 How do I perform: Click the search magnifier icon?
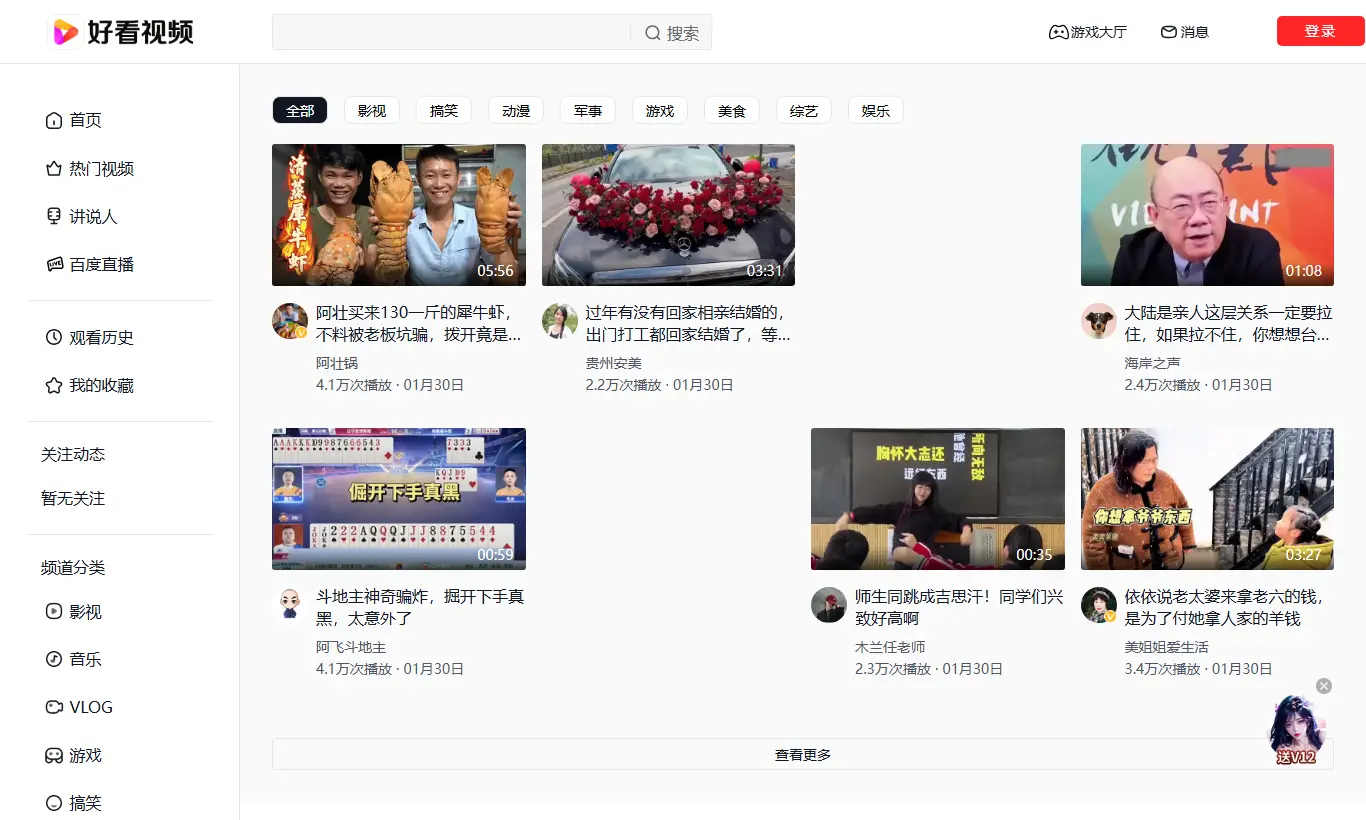coord(653,33)
